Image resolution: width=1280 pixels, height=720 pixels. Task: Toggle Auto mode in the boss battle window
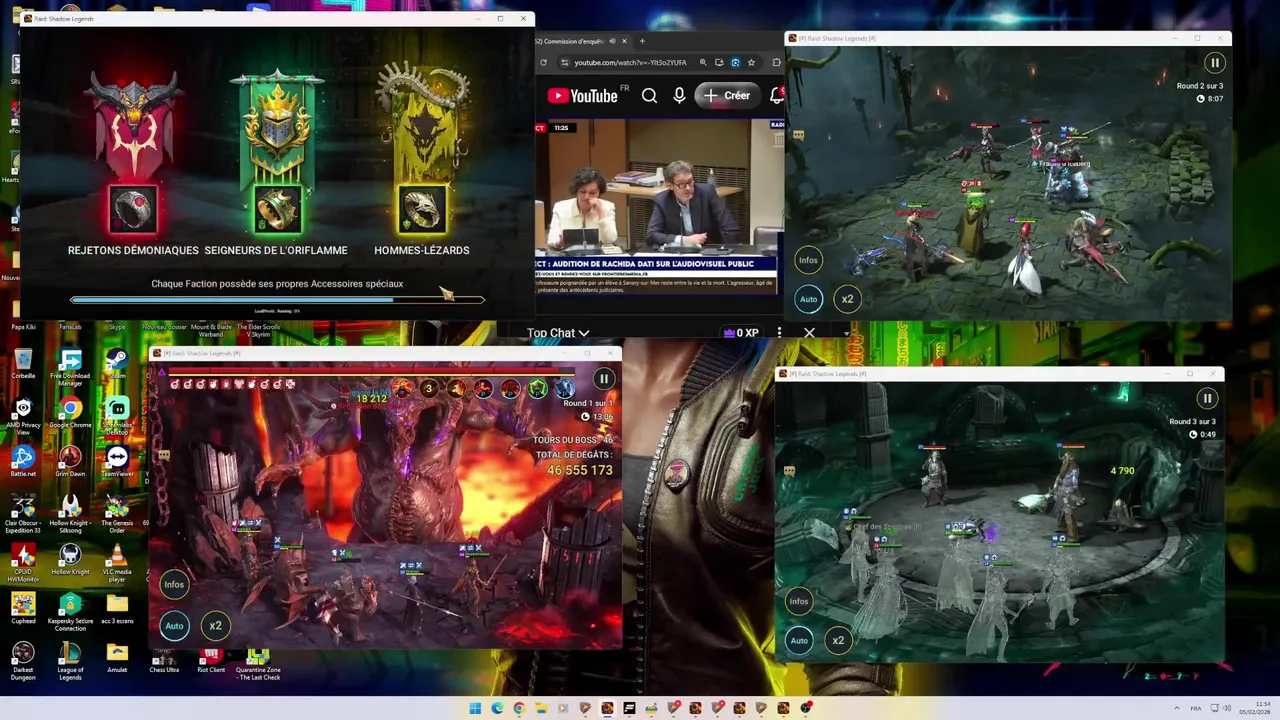click(x=174, y=626)
